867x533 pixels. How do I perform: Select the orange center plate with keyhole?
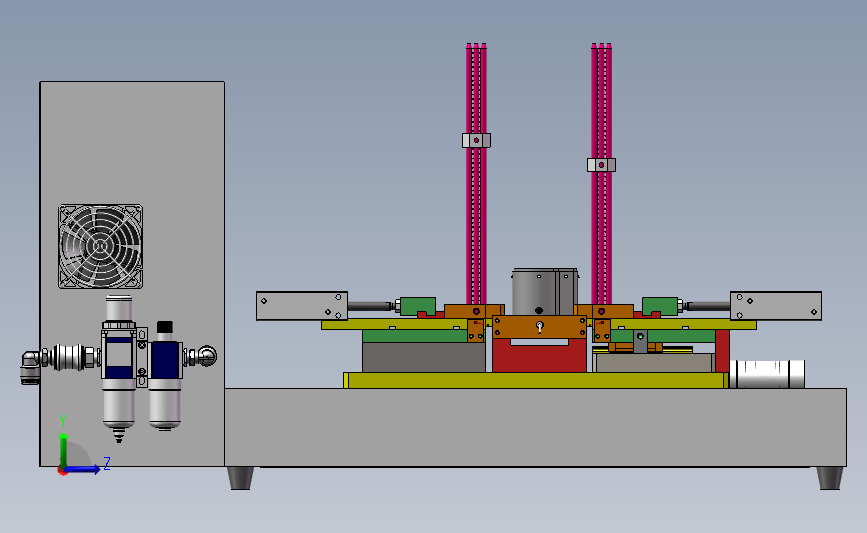tap(539, 327)
